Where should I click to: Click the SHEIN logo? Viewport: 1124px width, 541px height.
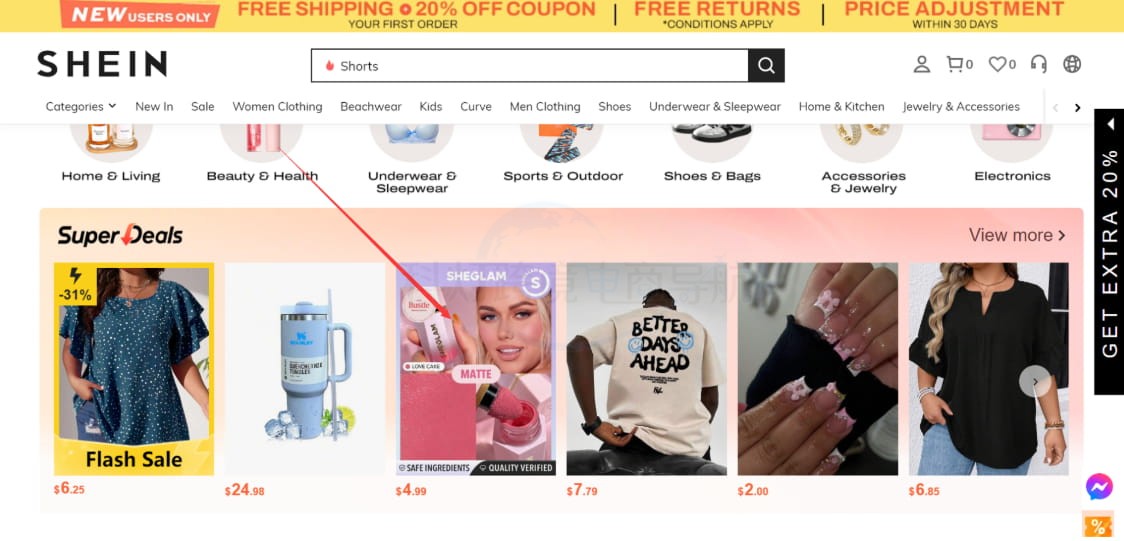102,64
